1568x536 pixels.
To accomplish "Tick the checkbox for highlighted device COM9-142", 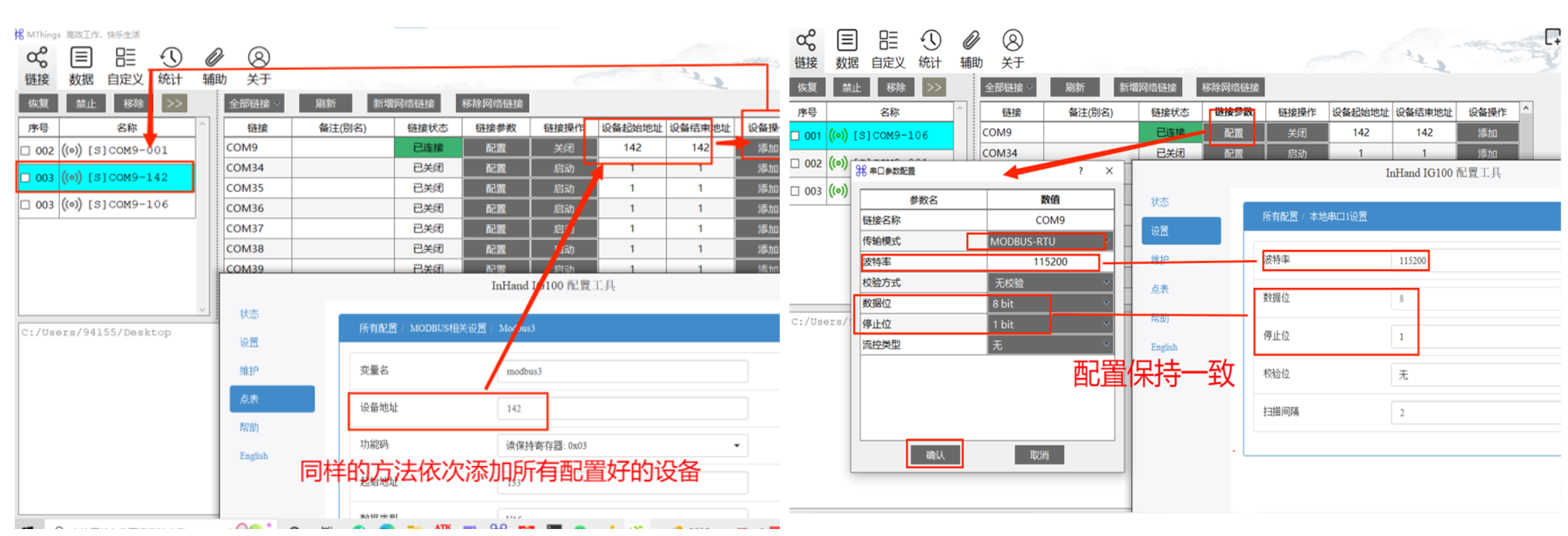I will point(26,178).
